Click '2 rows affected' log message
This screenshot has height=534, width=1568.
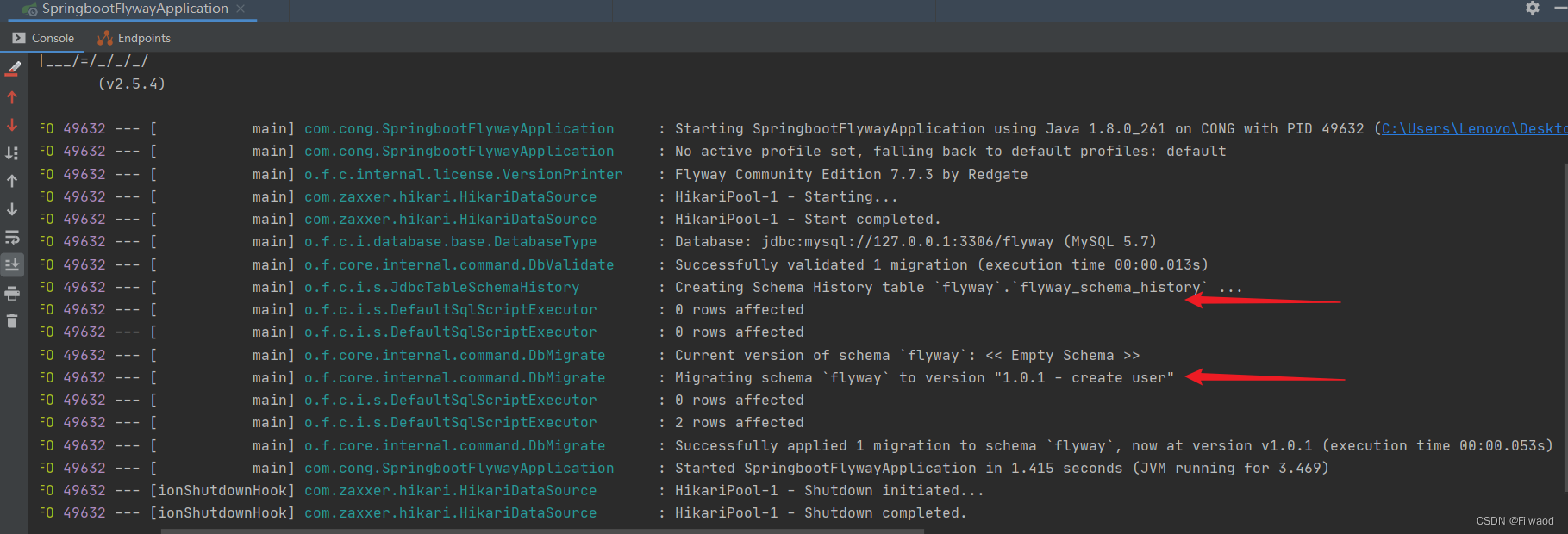(x=739, y=422)
